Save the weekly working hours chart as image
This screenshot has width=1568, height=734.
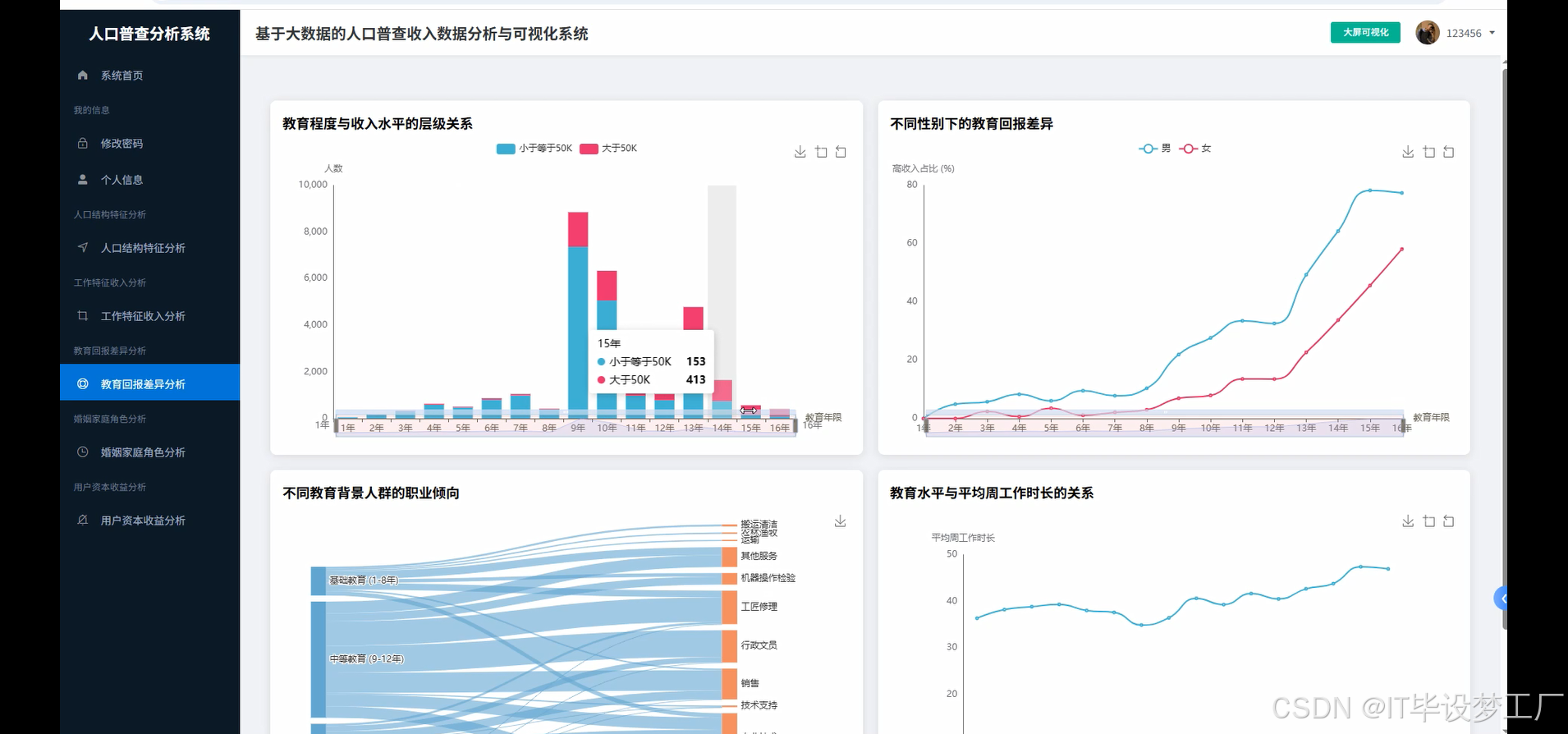[x=1408, y=521]
